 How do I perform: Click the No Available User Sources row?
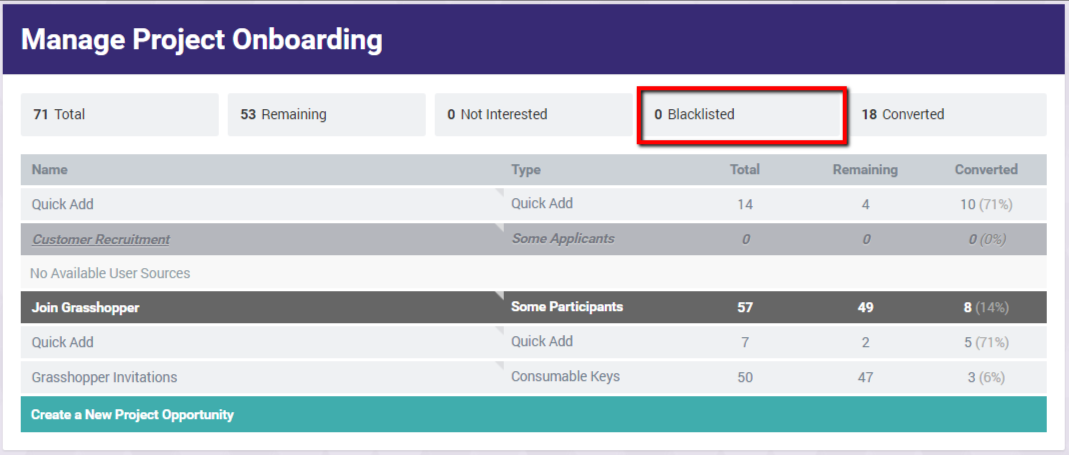(533, 274)
